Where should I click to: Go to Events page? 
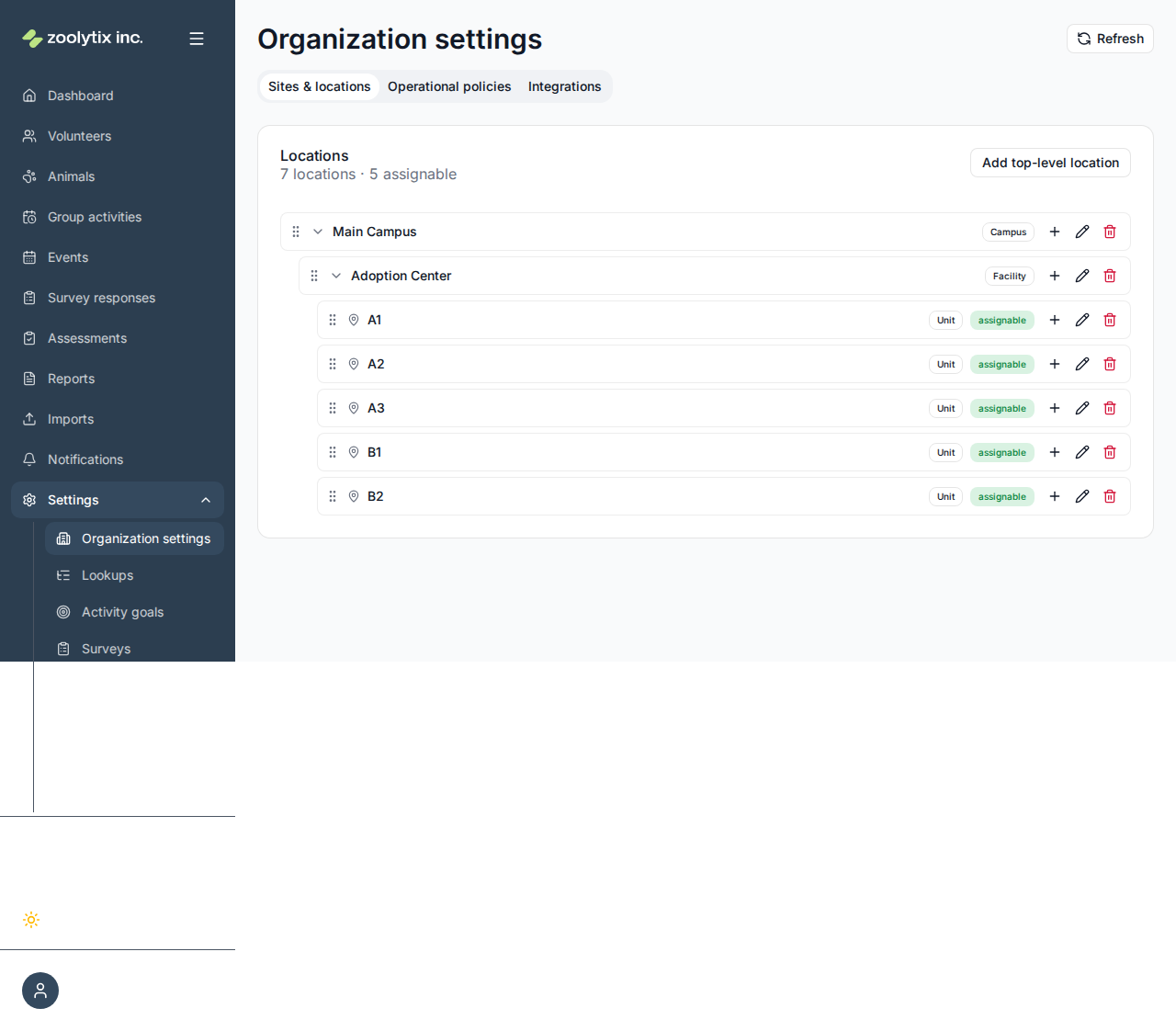coord(118,257)
